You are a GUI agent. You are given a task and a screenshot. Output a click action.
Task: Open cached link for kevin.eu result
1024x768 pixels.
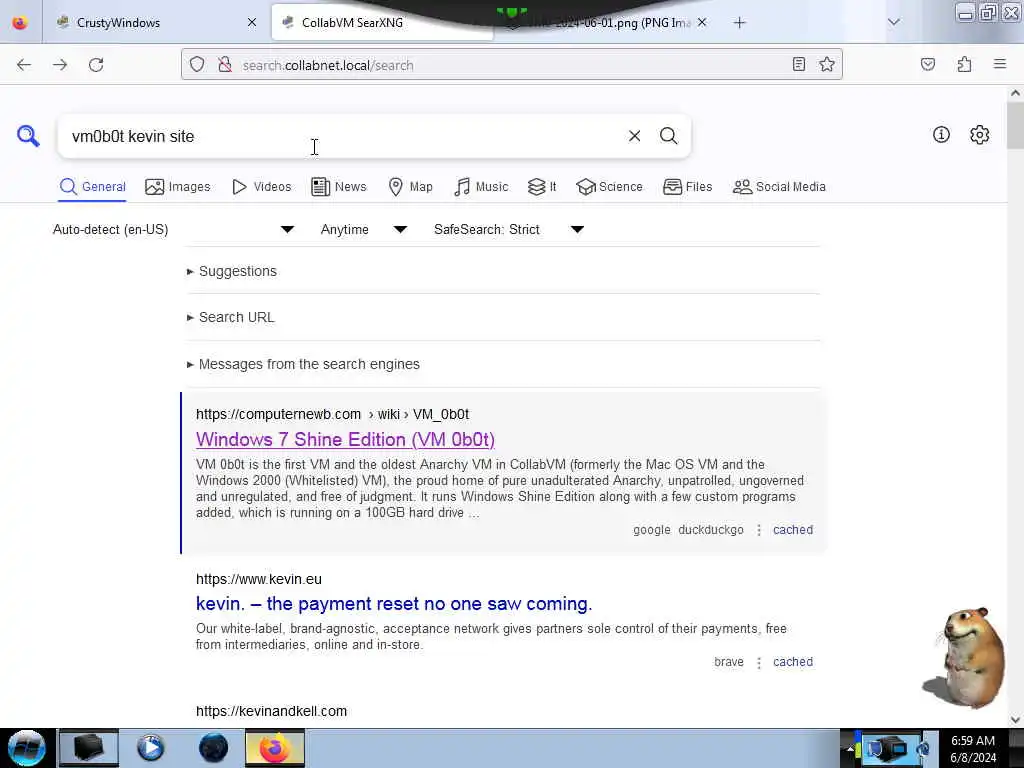click(x=793, y=662)
